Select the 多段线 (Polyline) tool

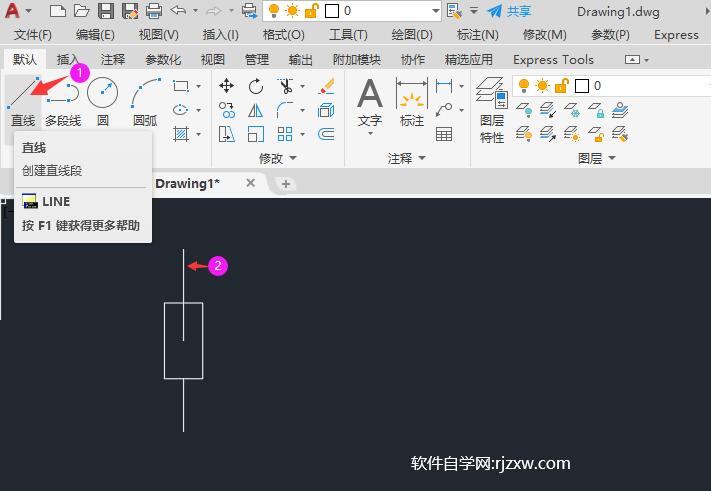pos(63,102)
